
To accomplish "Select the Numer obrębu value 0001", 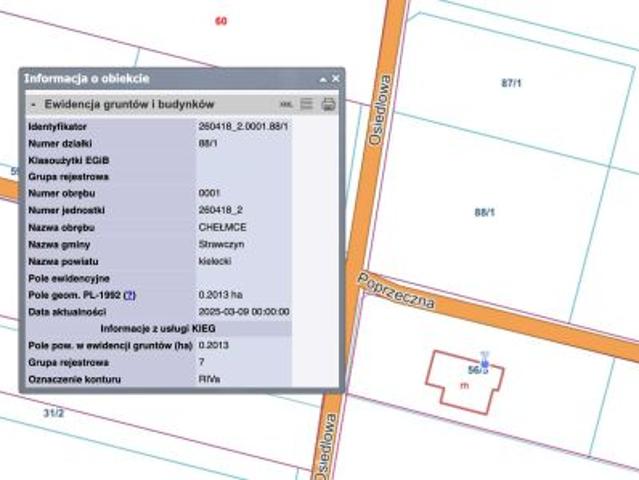I will coord(209,193).
